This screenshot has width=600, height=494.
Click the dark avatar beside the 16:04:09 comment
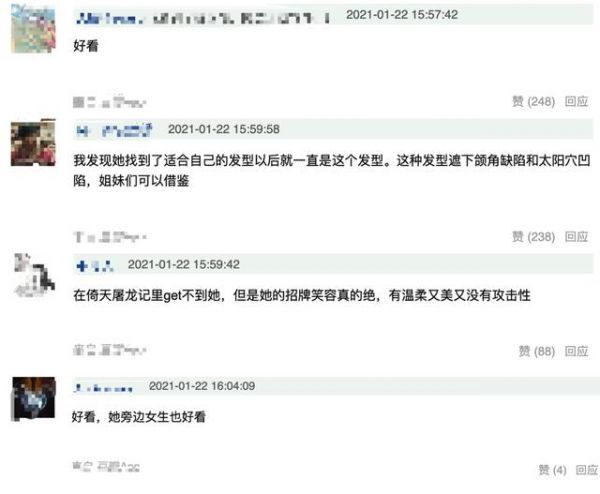click(34, 399)
